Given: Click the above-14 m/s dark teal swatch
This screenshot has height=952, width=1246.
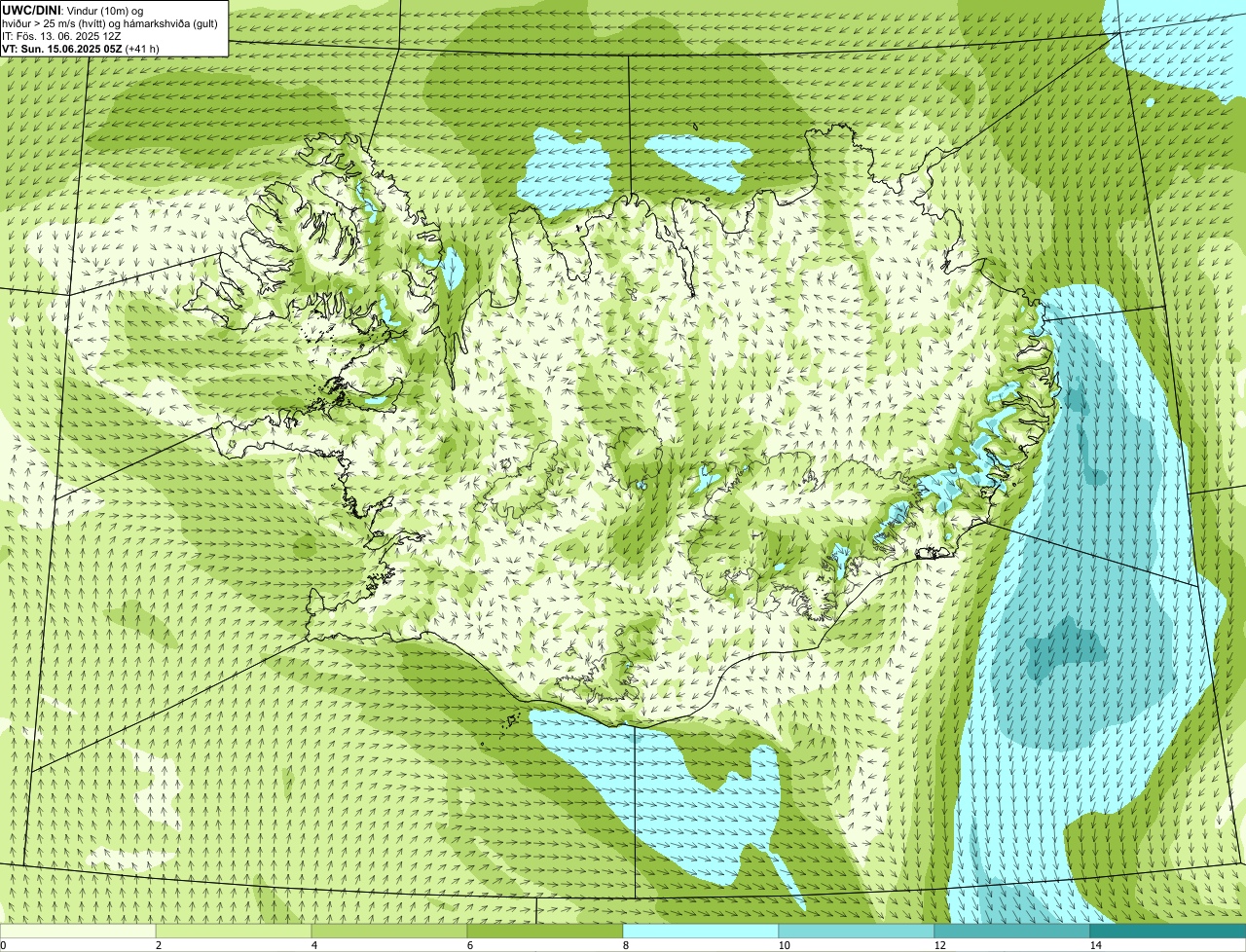Looking at the screenshot, I should pos(1168,931).
